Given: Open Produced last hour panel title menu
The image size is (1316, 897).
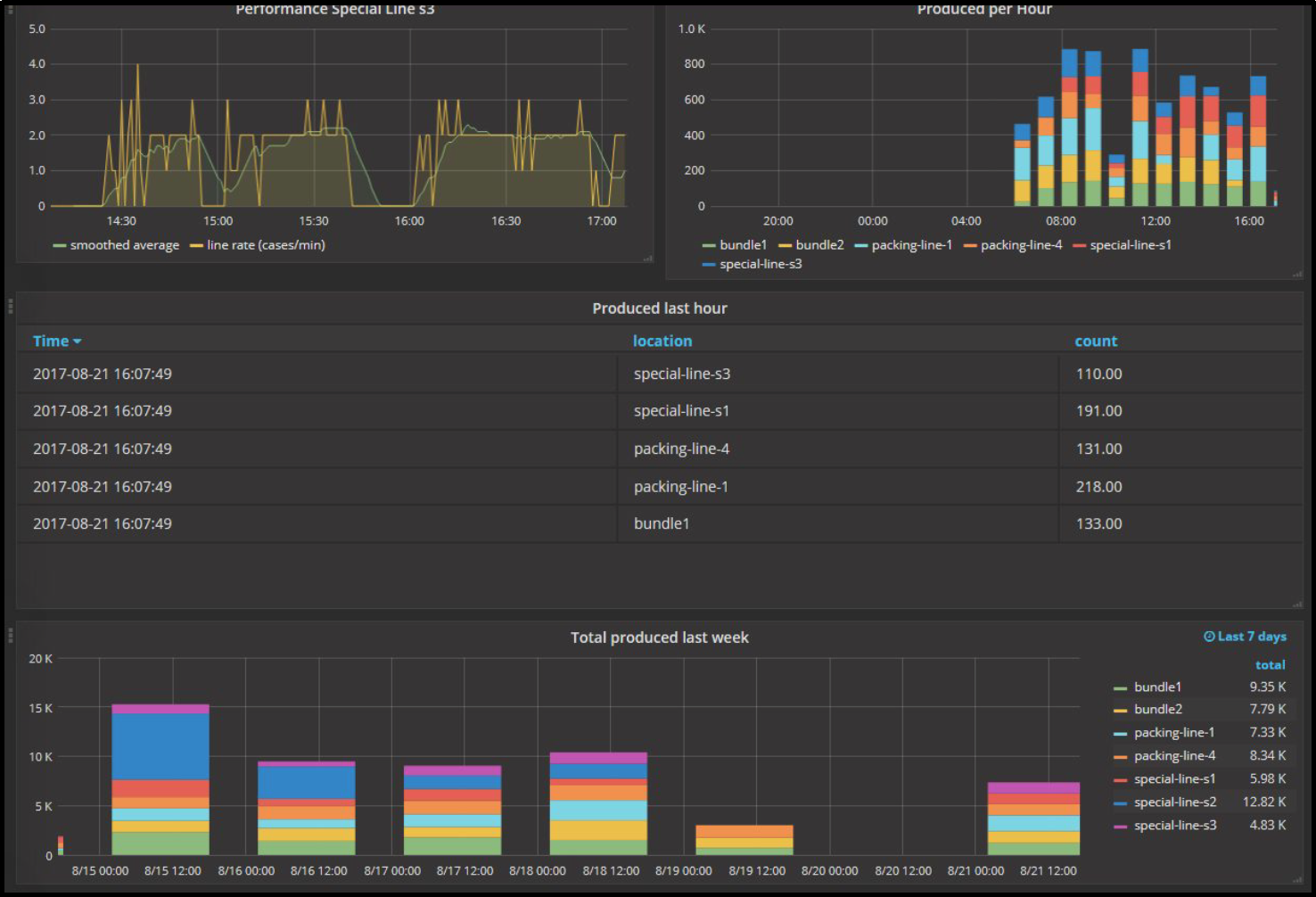Looking at the screenshot, I should [660, 309].
